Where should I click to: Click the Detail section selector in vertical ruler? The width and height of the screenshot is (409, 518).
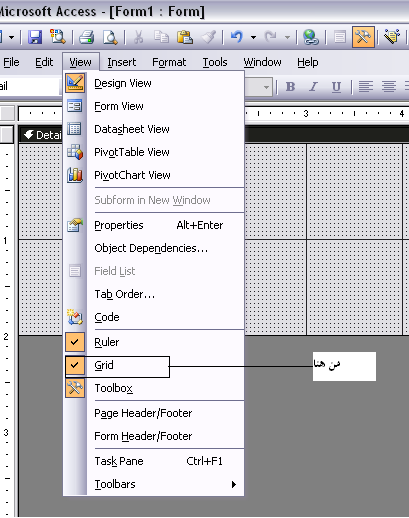coord(7,134)
